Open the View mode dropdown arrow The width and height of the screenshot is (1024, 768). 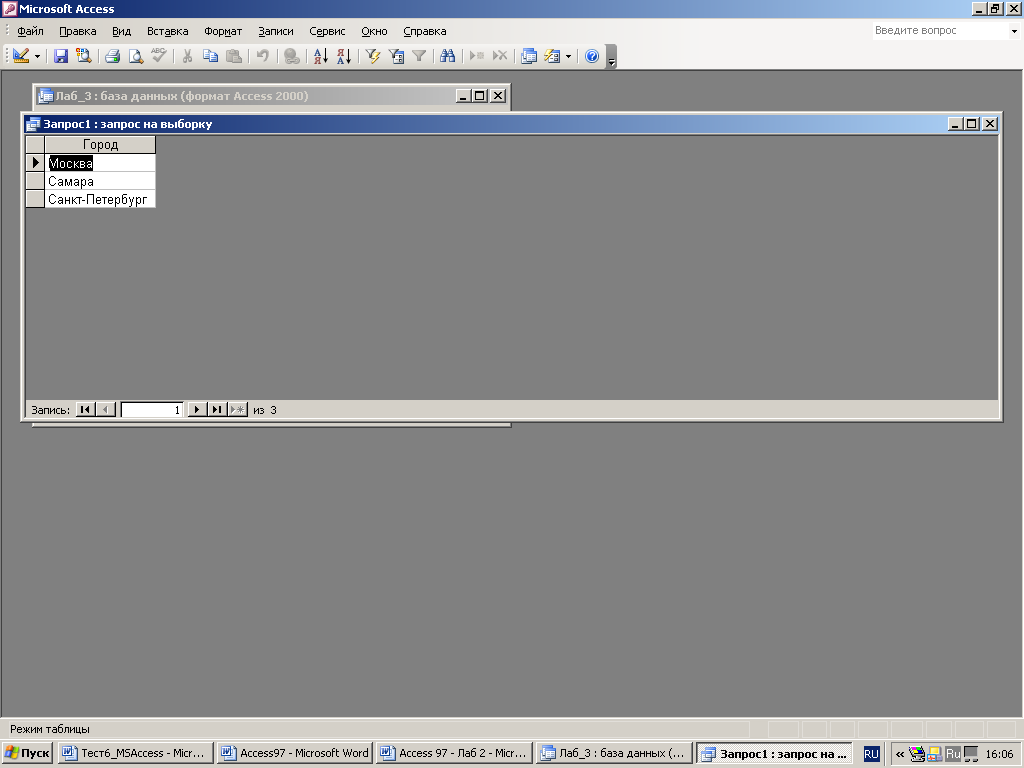click(37, 57)
